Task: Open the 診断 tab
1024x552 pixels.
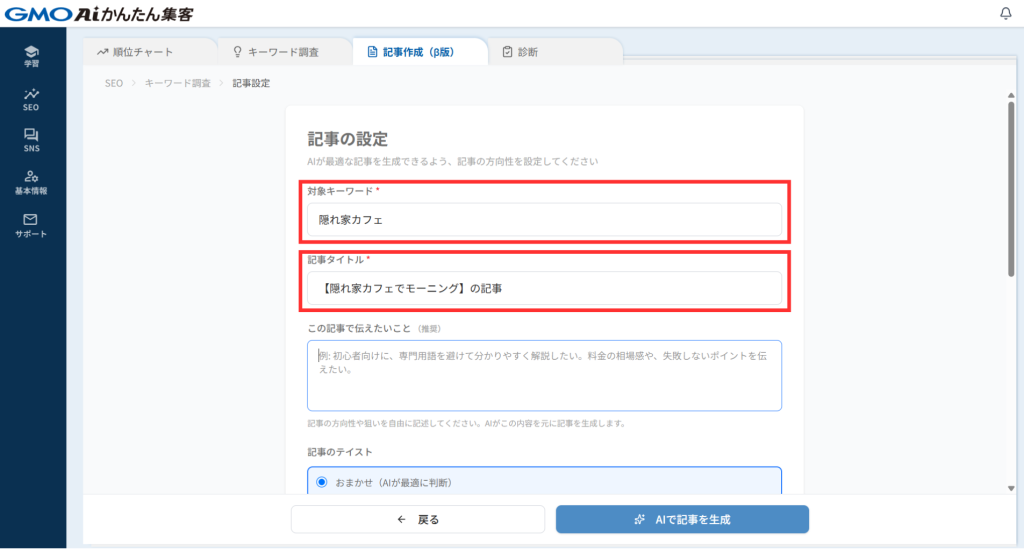Action: [520, 52]
